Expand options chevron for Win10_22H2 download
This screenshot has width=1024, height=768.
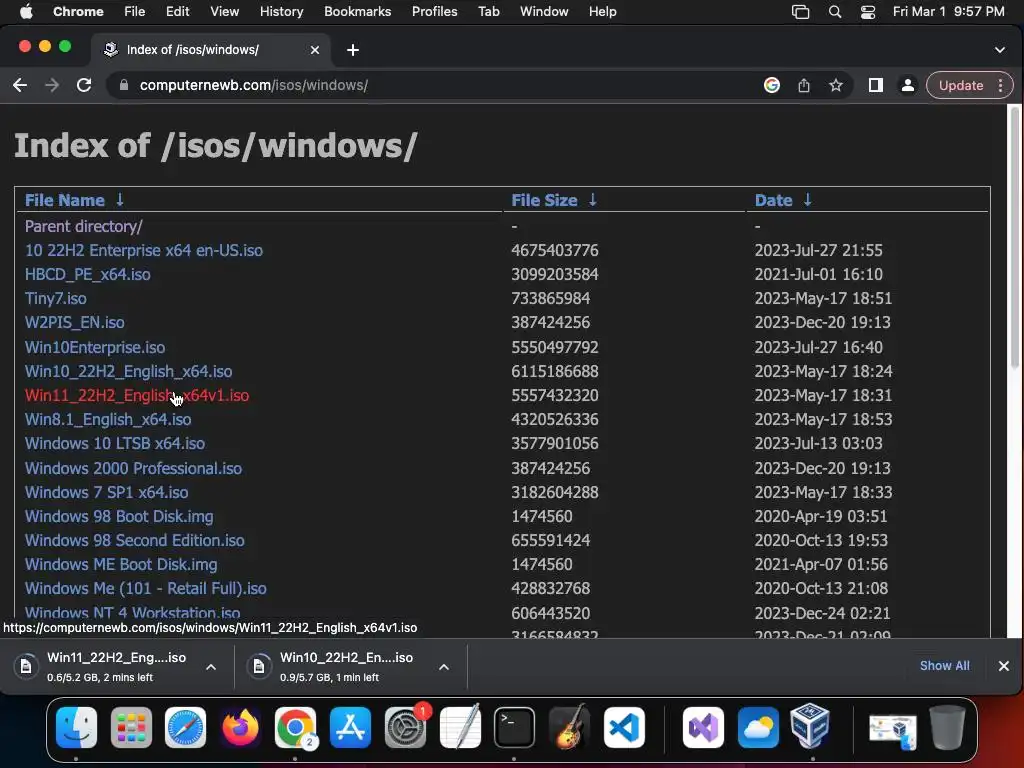pyautogui.click(x=444, y=667)
